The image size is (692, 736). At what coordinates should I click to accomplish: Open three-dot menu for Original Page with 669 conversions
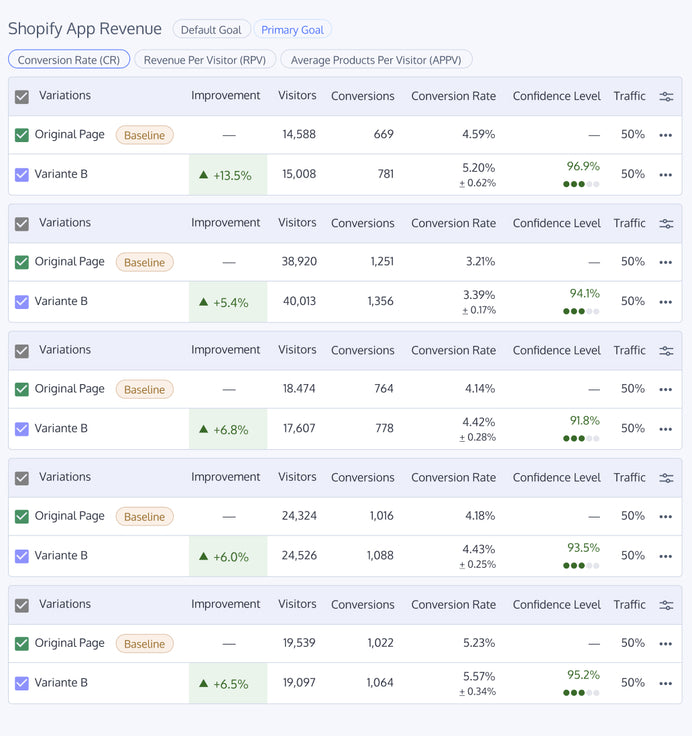(666, 135)
